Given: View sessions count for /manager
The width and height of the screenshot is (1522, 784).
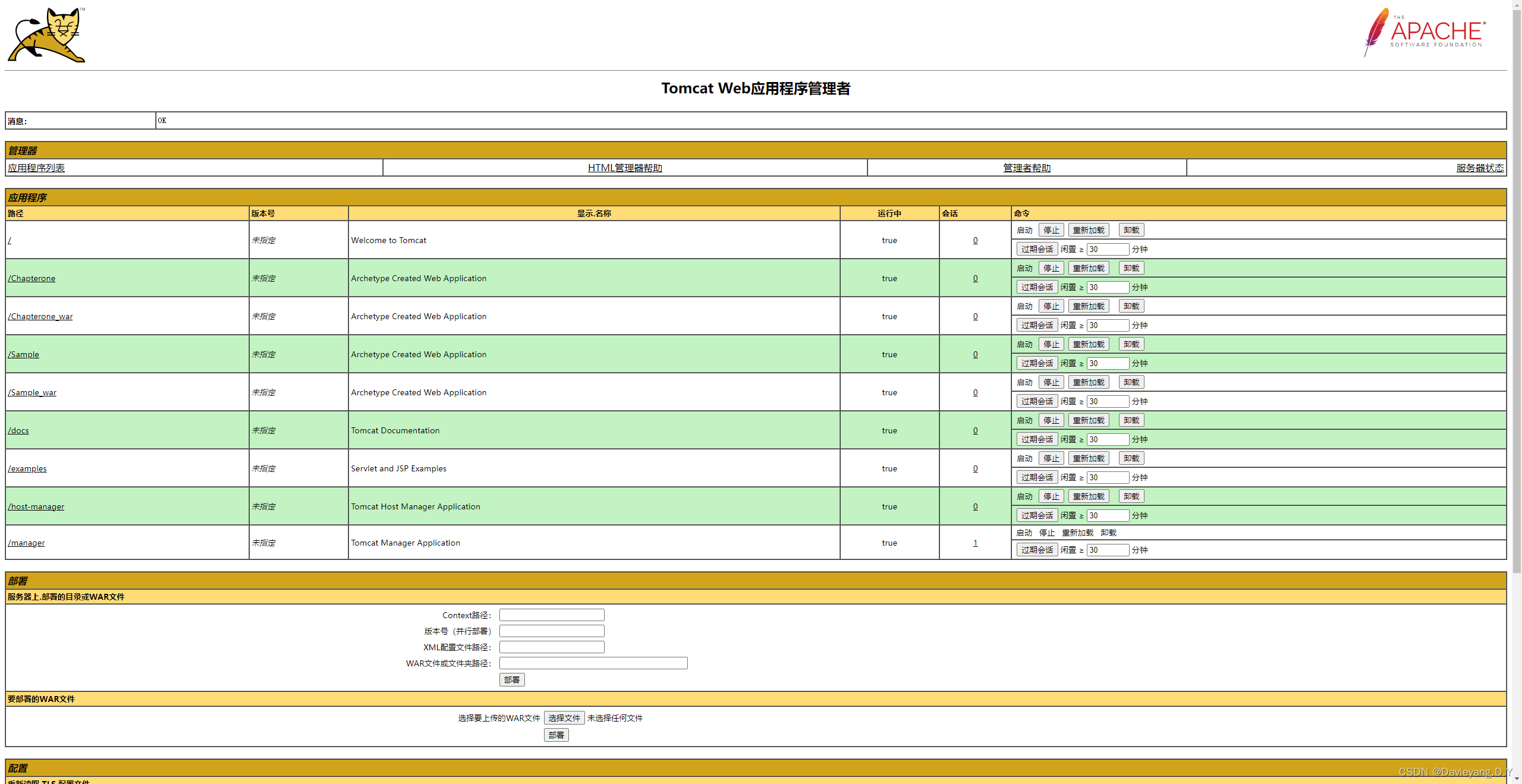Looking at the screenshot, I should 975,543.
